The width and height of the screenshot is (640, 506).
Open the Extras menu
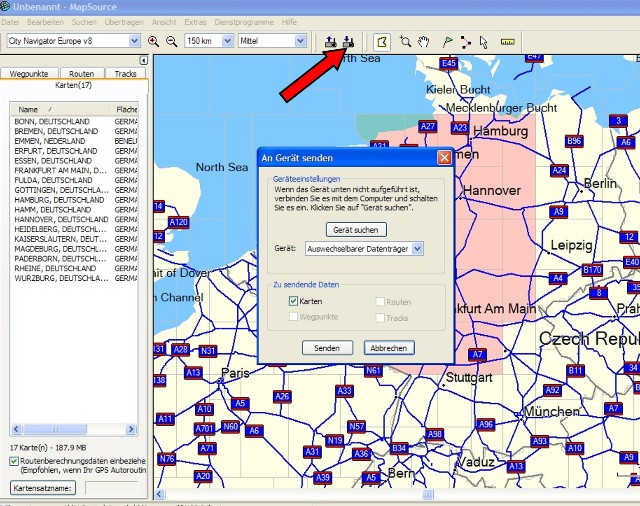pyautogui.click(x=195, y=22)
